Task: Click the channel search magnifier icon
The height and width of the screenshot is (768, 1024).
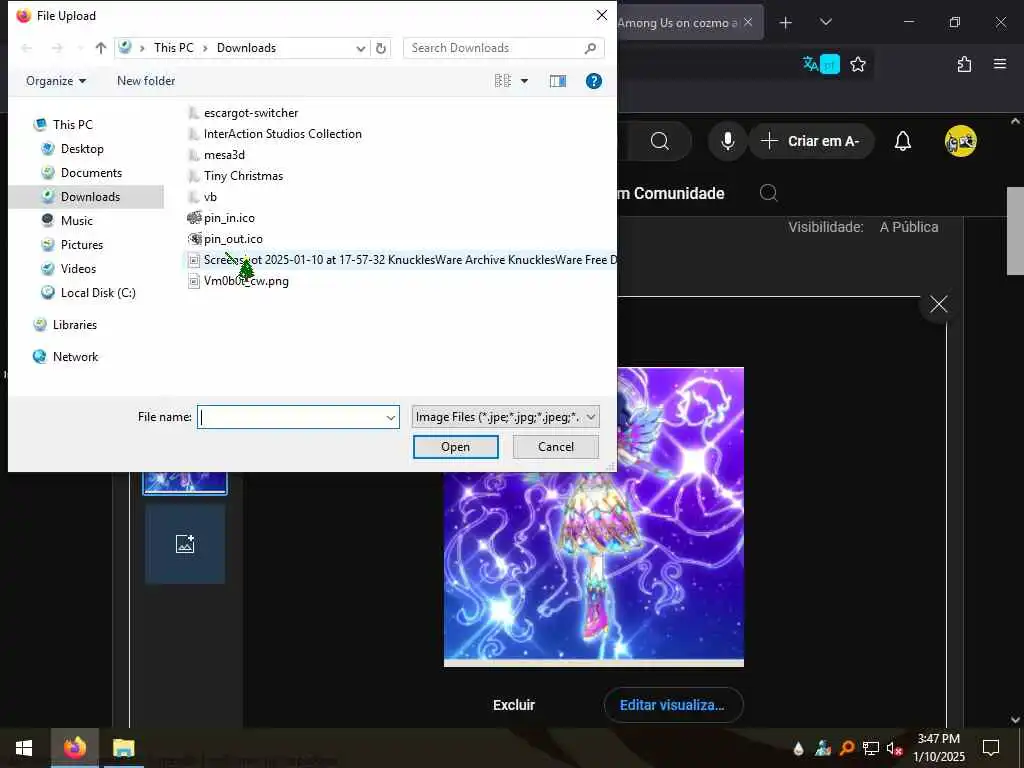Action: [x=769, y=193]
